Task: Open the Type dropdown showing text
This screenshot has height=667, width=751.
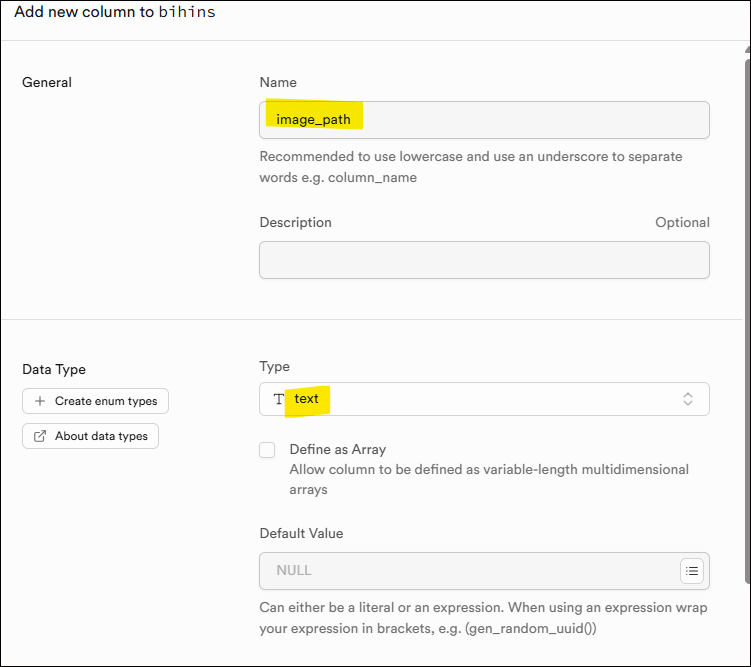Action: coord(484,399)
